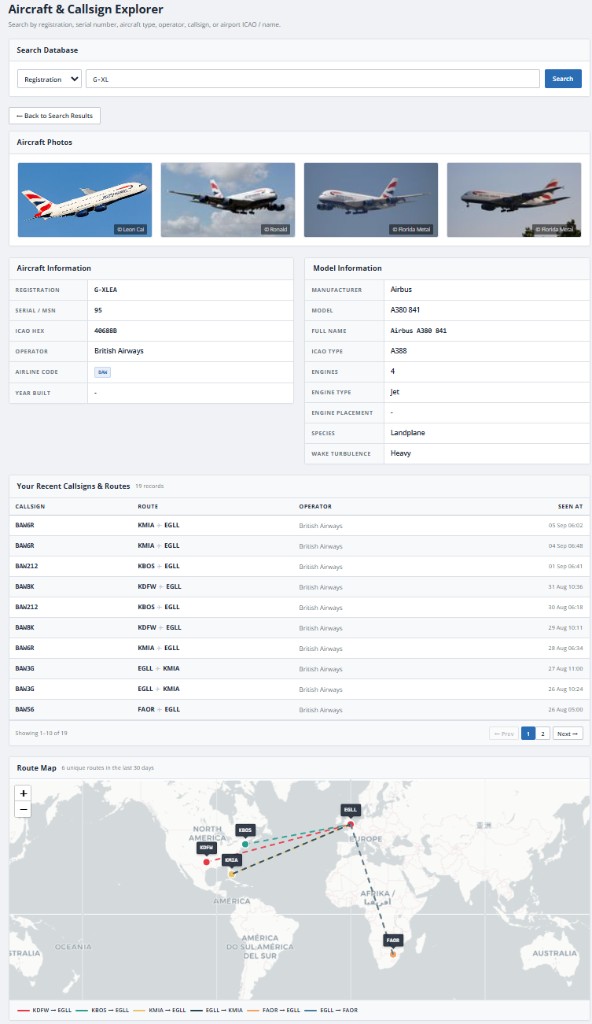Click the species value Landplane
The width and height of the screenshot is (592, 1024).
pos(408,433)
